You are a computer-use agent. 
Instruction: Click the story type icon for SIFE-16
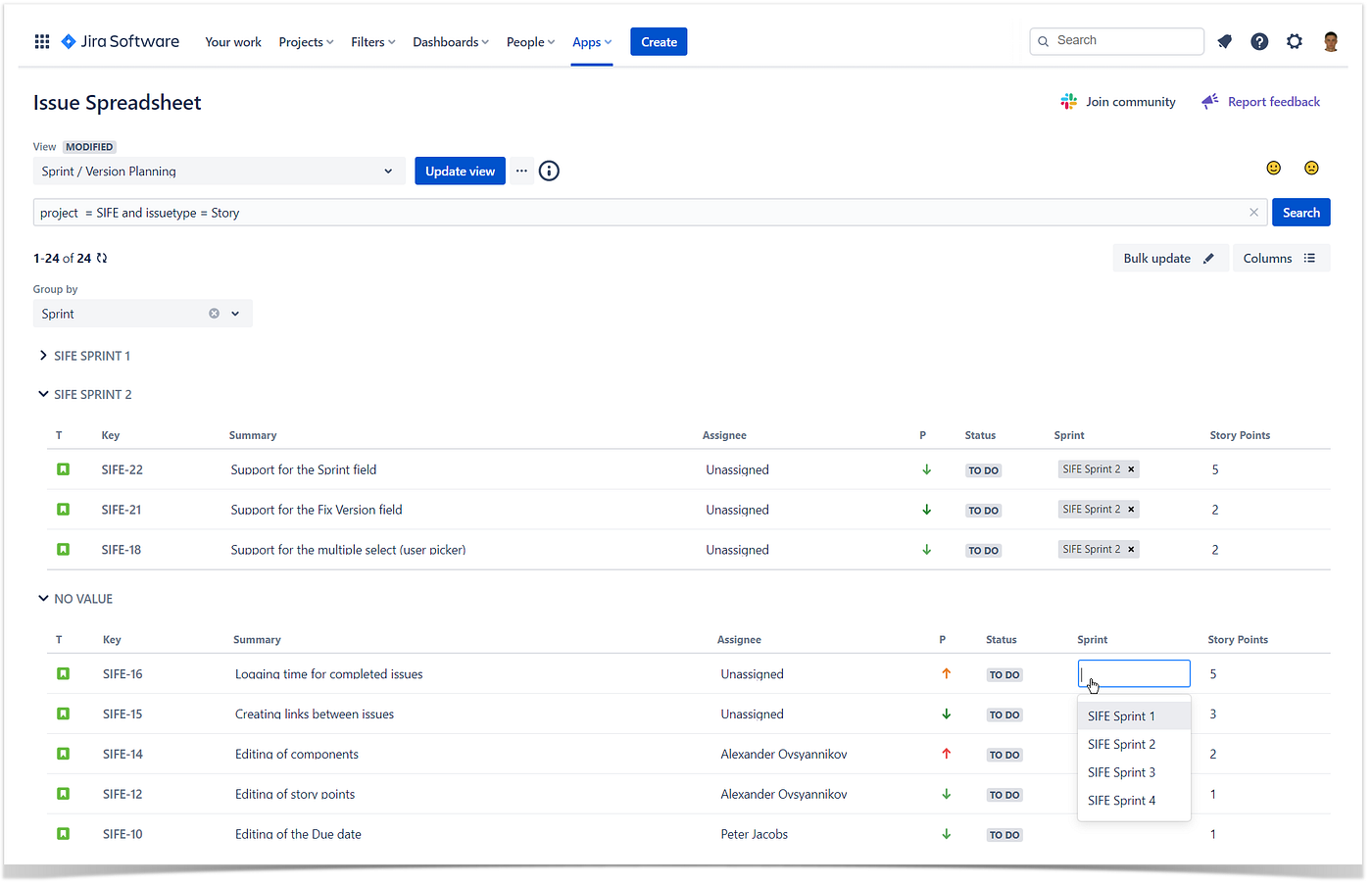coord(63,674)
